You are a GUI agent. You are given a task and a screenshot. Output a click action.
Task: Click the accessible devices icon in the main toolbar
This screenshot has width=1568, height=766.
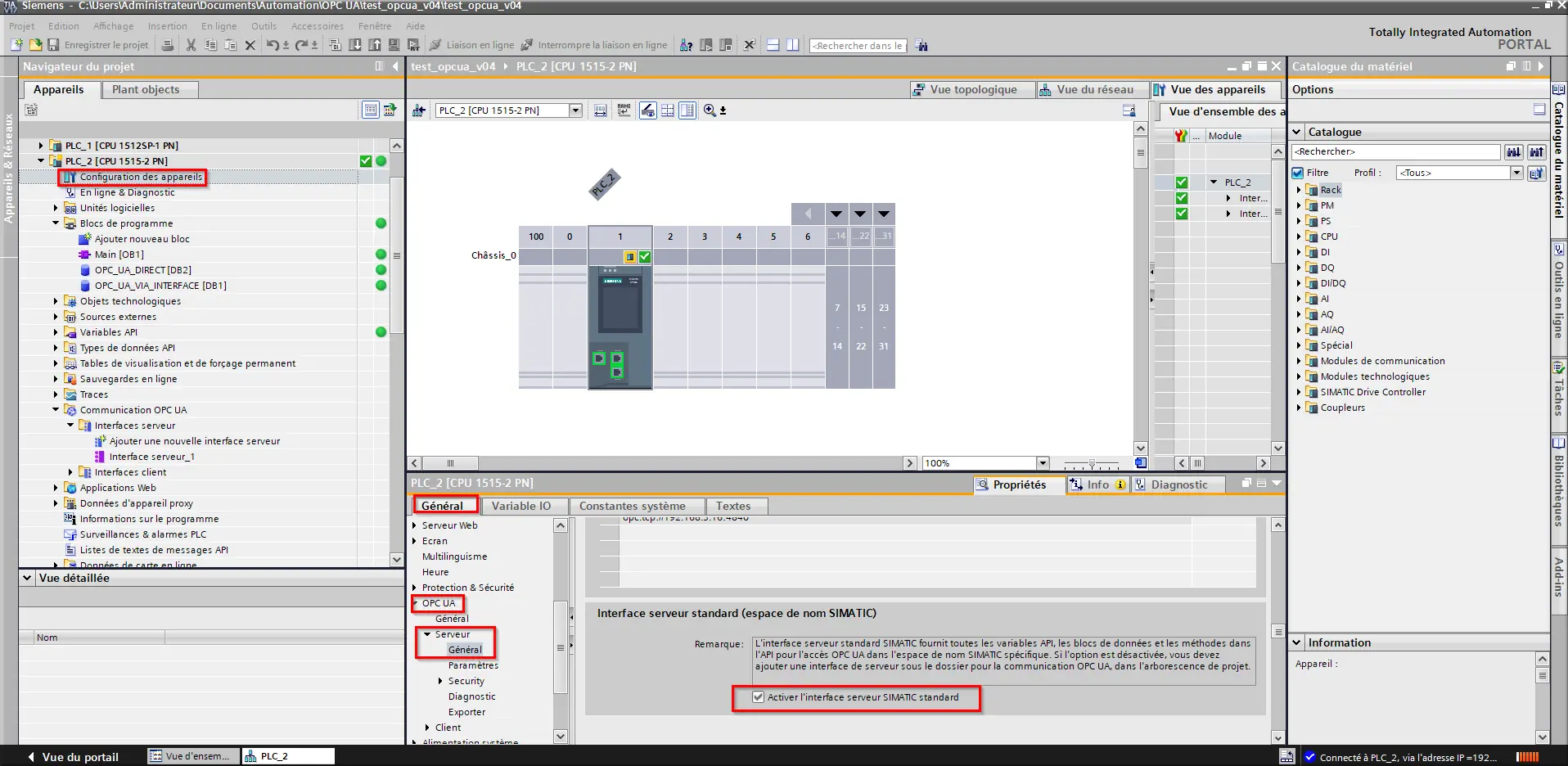point(687,45)
